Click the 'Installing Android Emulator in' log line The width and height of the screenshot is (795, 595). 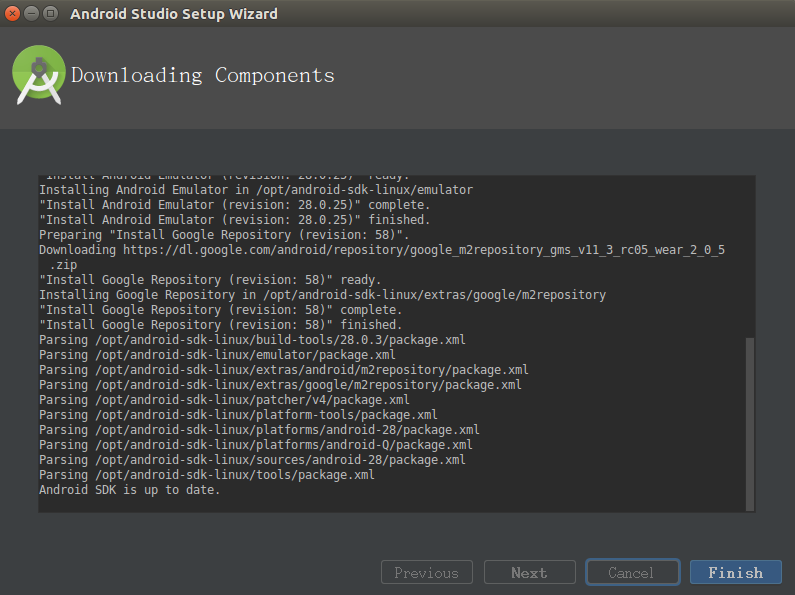pyautogui.click(x=256, y=190)
